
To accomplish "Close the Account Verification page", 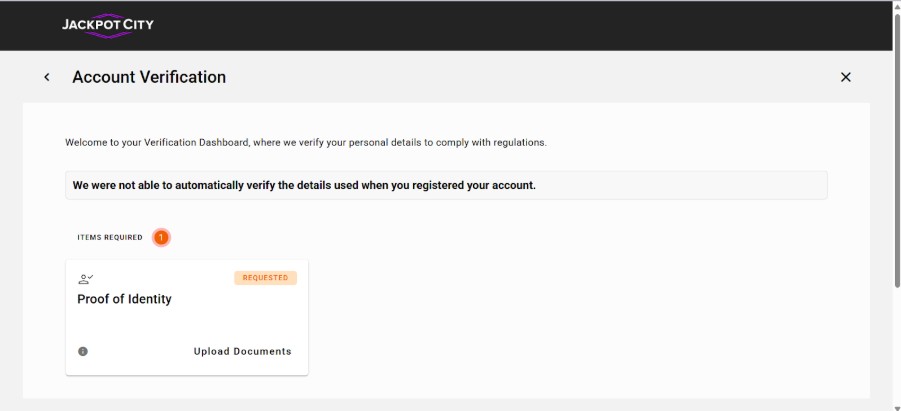I will [845, 77].
